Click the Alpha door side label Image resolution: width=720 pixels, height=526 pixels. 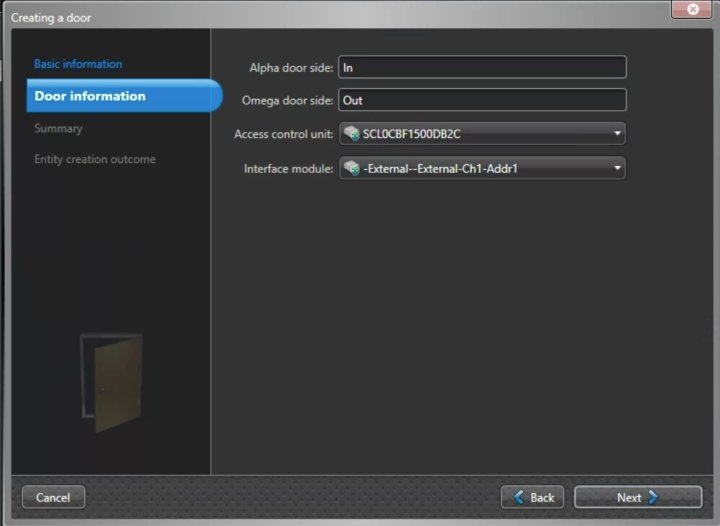coord(291,68)
